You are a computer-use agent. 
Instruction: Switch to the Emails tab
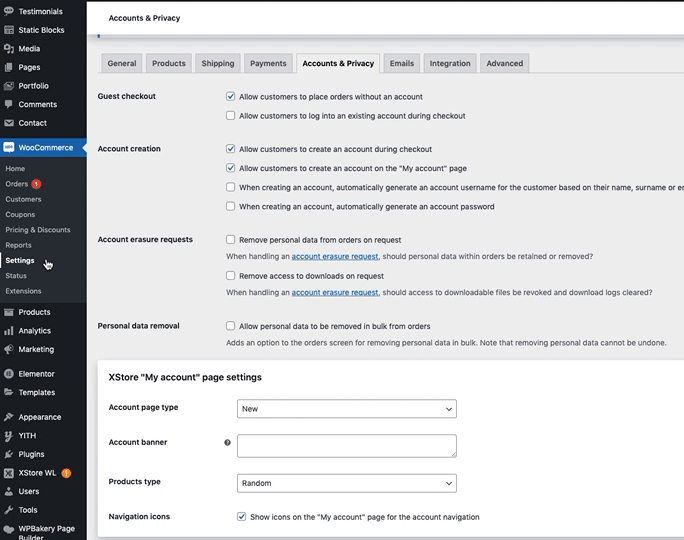tap(402, 63)
